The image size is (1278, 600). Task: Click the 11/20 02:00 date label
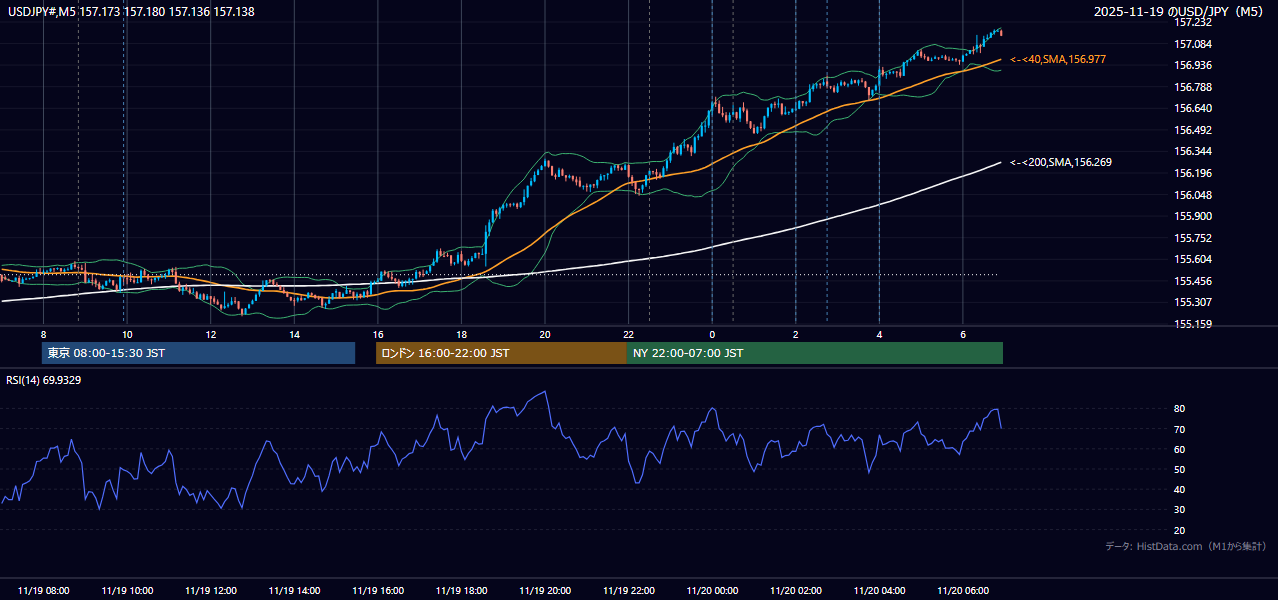point(796,591)
